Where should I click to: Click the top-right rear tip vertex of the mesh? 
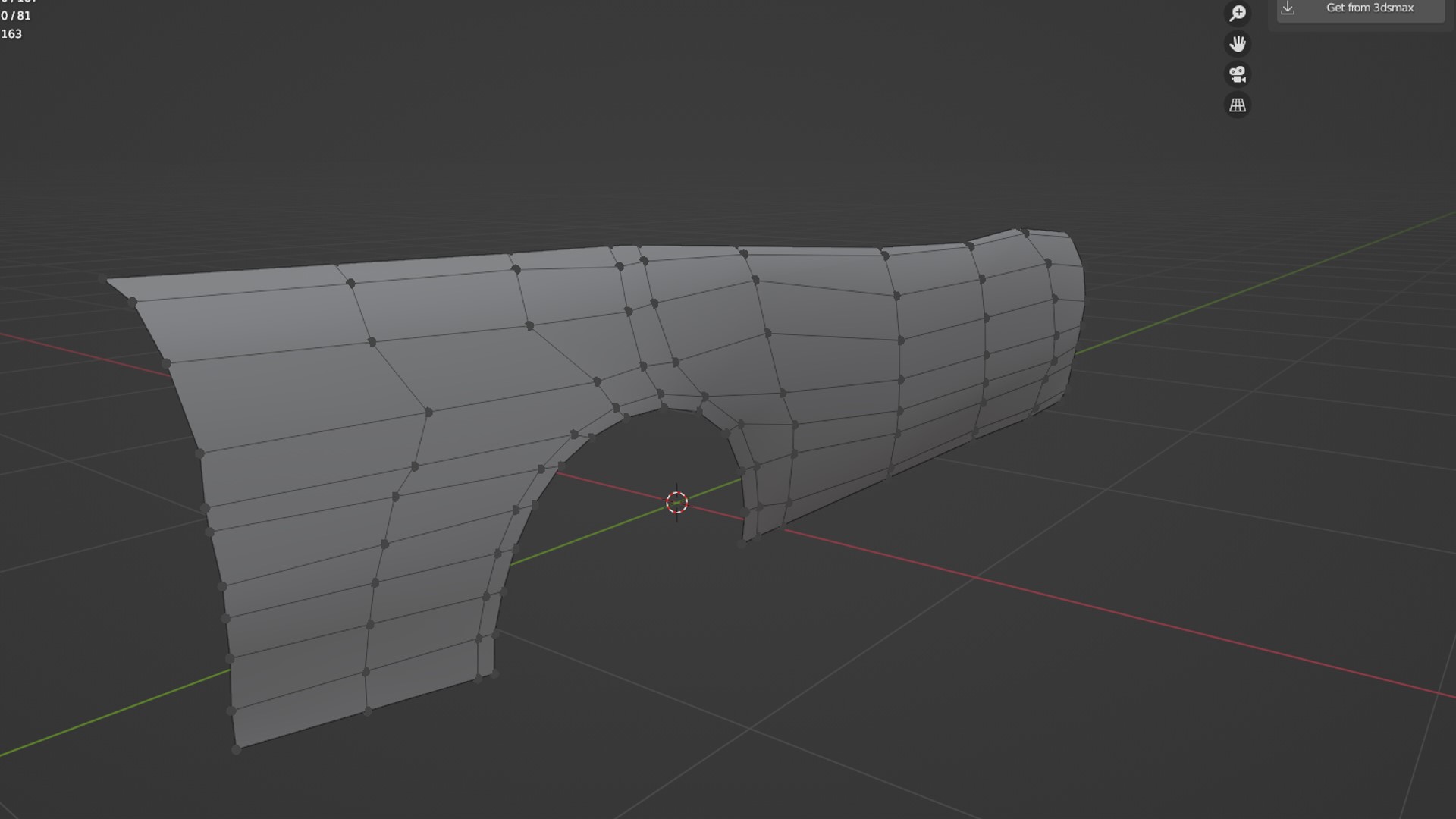[1024, 231]
